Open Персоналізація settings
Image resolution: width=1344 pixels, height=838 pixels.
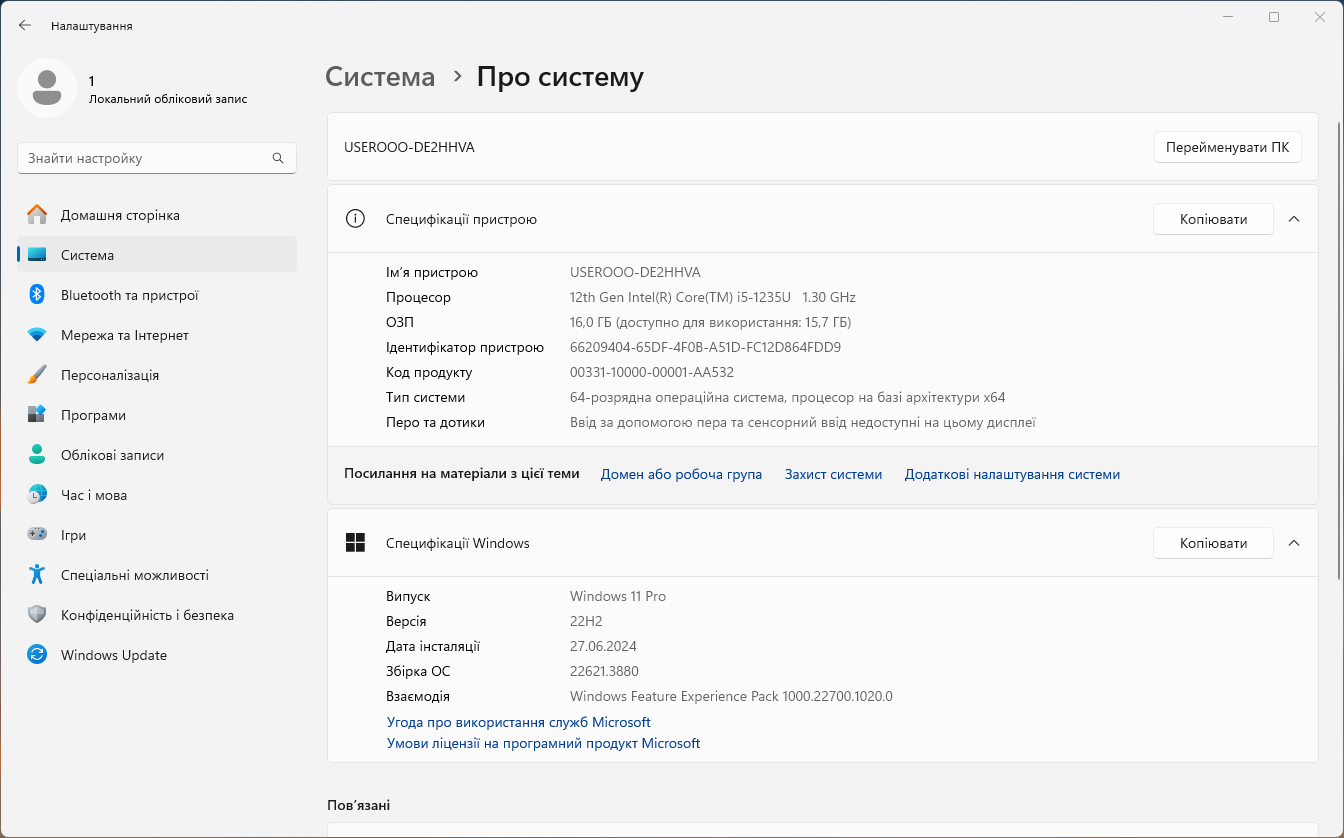[157, 375]
